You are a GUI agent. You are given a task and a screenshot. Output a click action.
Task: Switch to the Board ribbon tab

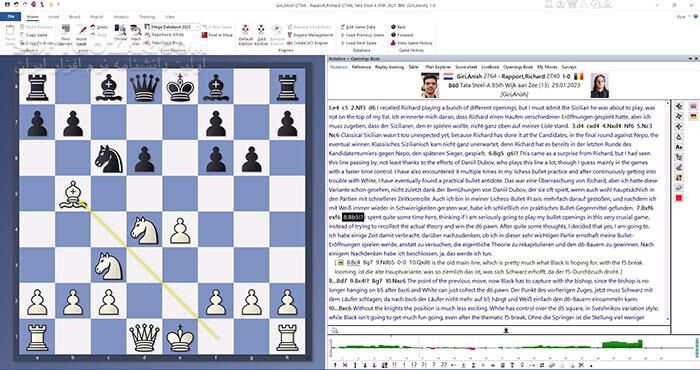pos(75,17)
